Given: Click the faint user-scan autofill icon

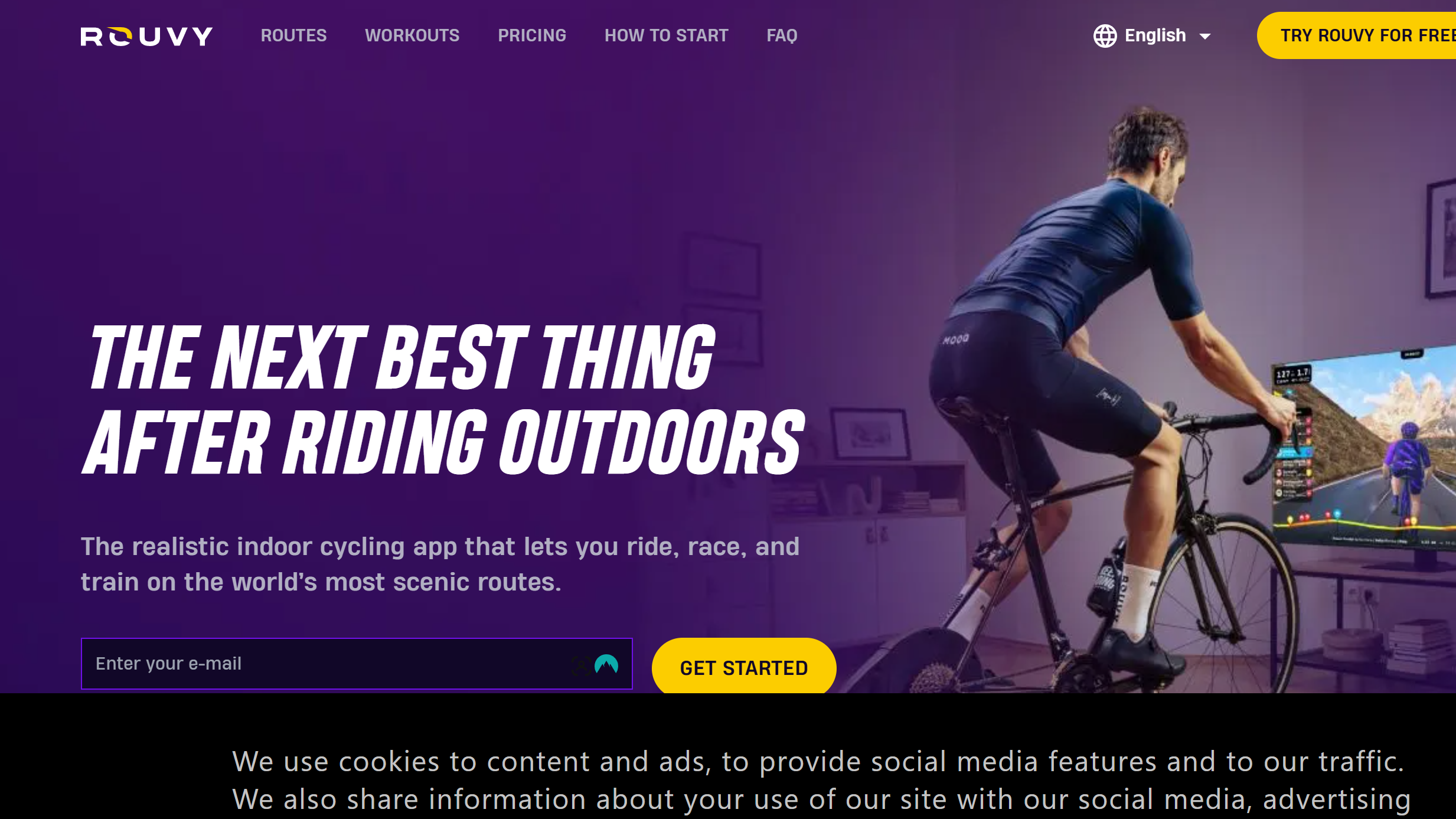Looking at the screenshot, I should point(581,666).
